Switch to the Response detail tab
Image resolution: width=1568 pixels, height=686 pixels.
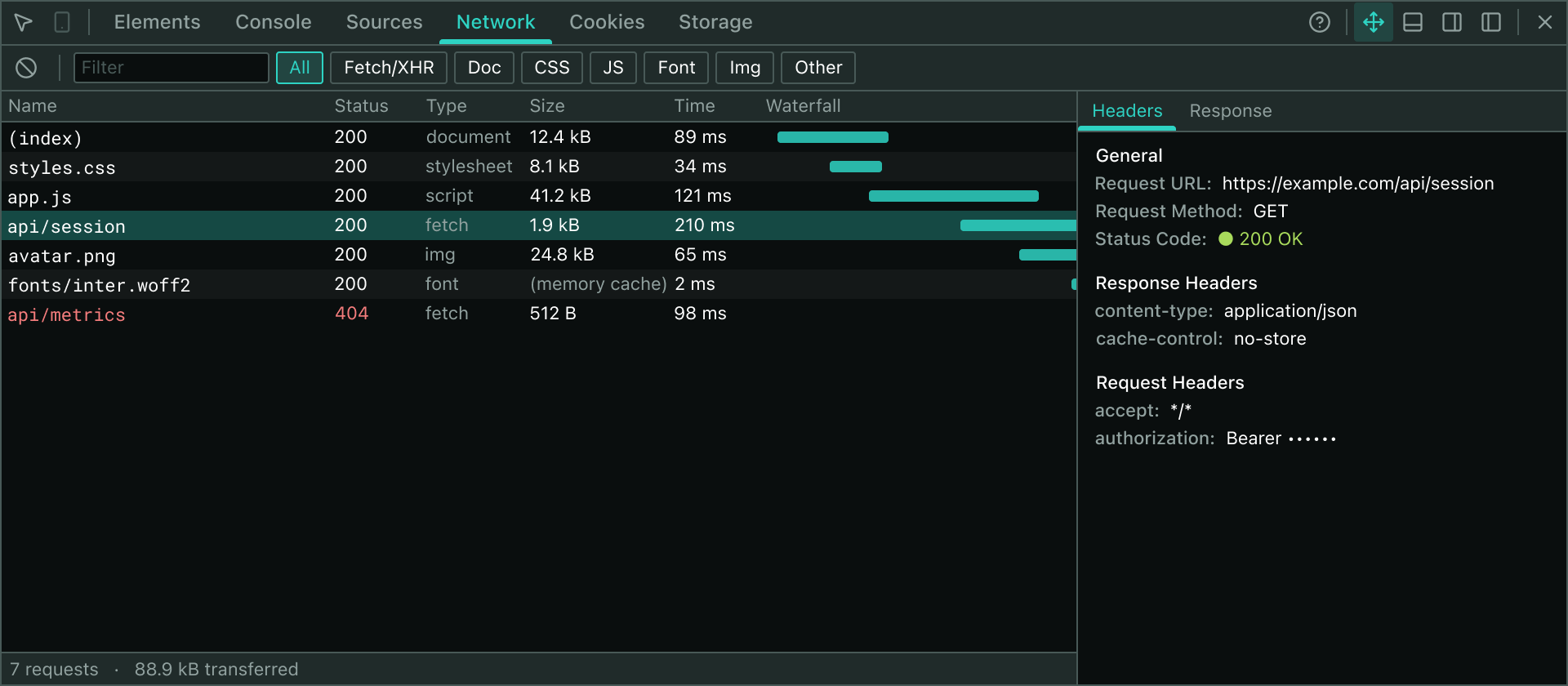click(x=1231, y=111)
